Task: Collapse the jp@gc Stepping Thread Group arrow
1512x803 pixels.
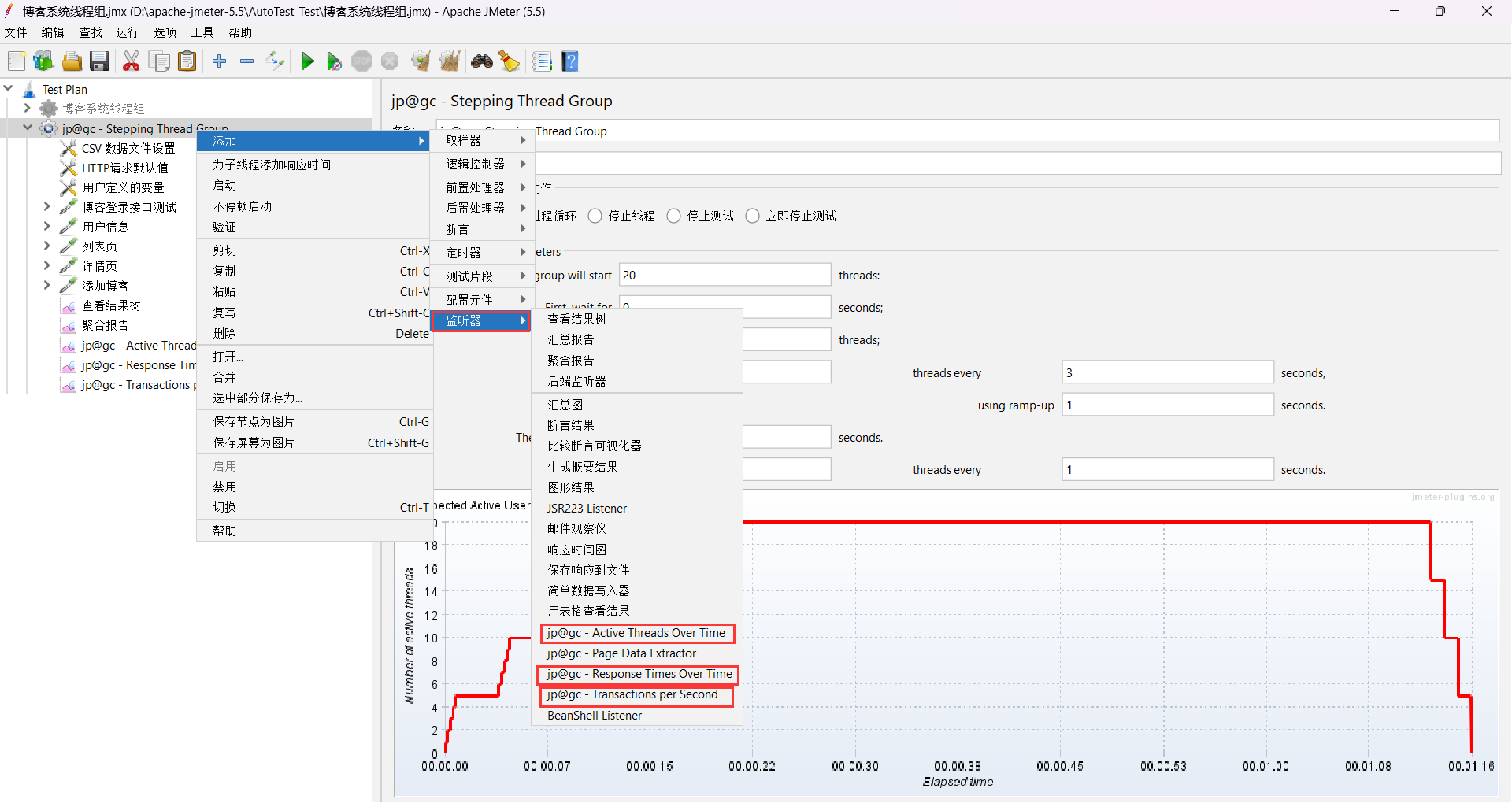Action: [x=28, y=128]
